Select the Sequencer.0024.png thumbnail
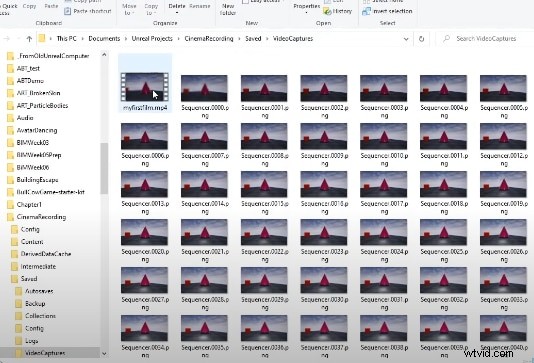 [383, 232]
